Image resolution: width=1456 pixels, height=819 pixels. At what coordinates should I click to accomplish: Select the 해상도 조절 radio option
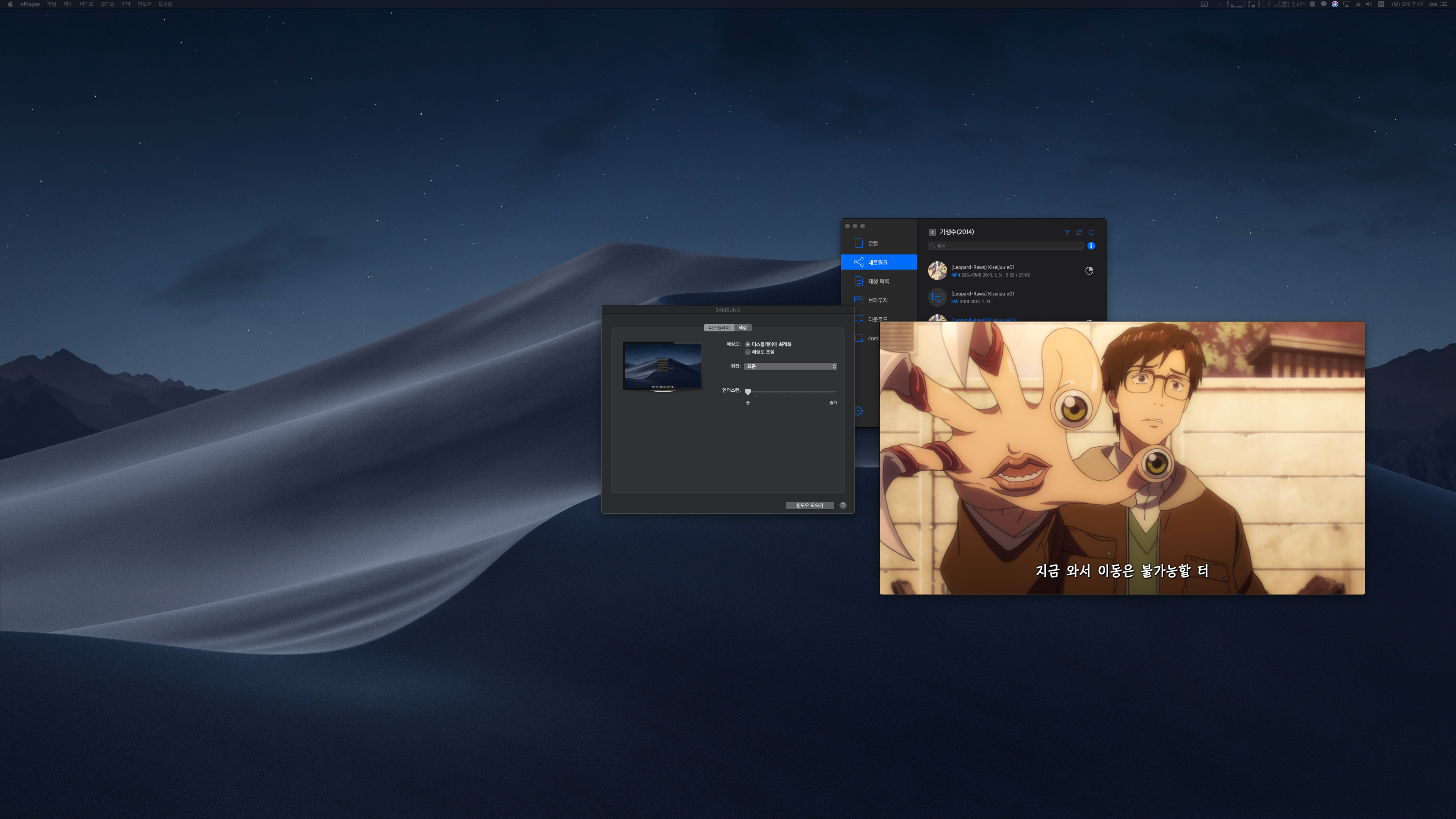point(748,352)
